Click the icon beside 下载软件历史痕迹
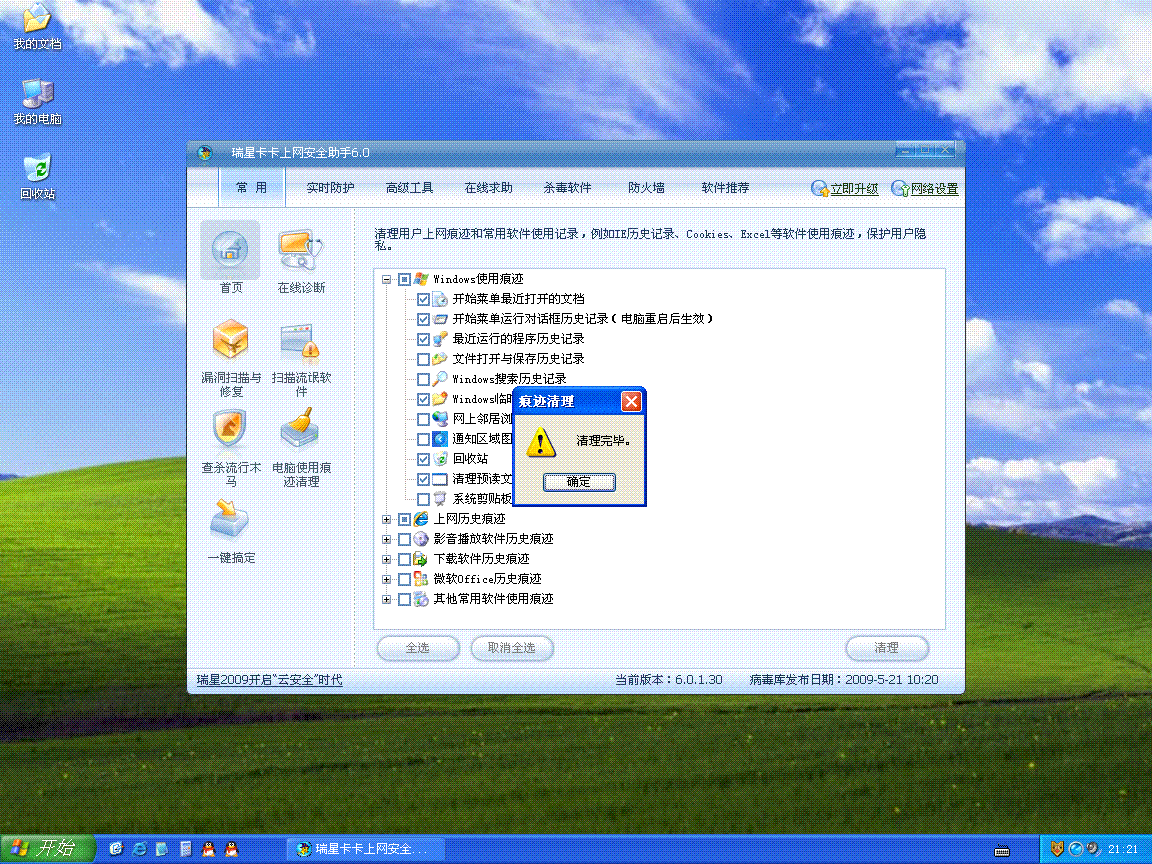This screenshot has width=1152, height=864. (421, 559)
